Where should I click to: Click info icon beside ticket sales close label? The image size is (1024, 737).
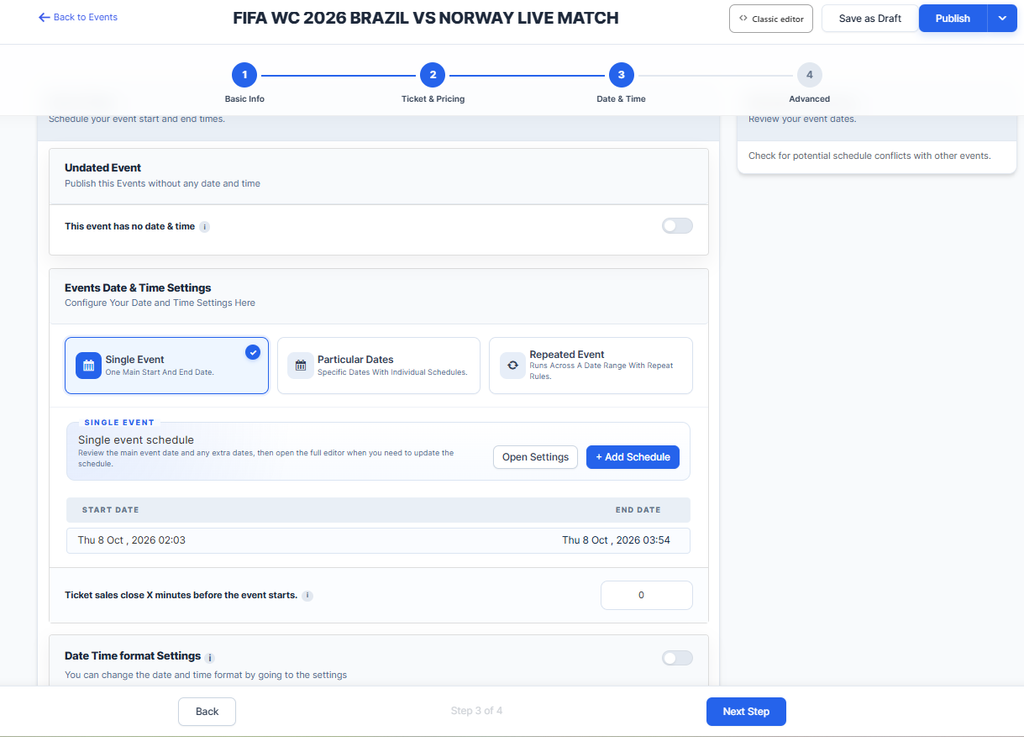[308, 595]
